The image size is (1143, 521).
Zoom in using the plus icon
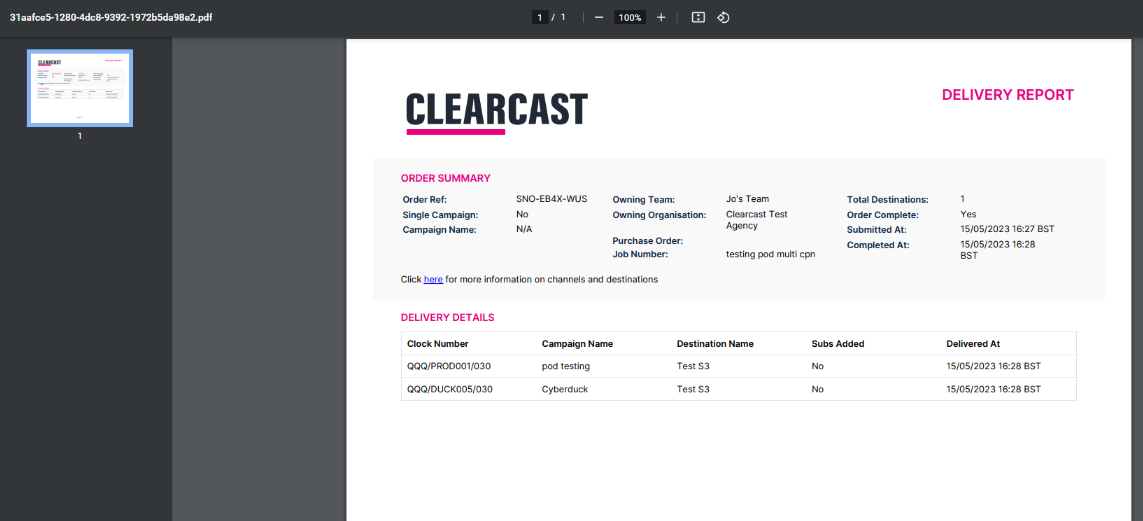click(661, 17)
